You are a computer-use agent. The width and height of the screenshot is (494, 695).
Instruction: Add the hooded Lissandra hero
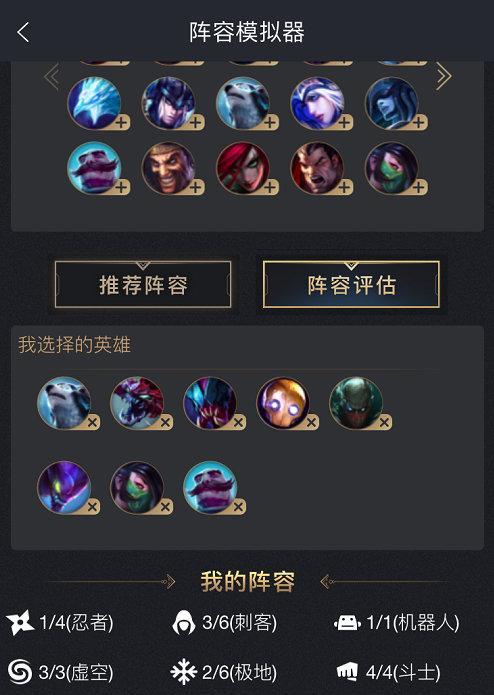[x=419, y=122]
